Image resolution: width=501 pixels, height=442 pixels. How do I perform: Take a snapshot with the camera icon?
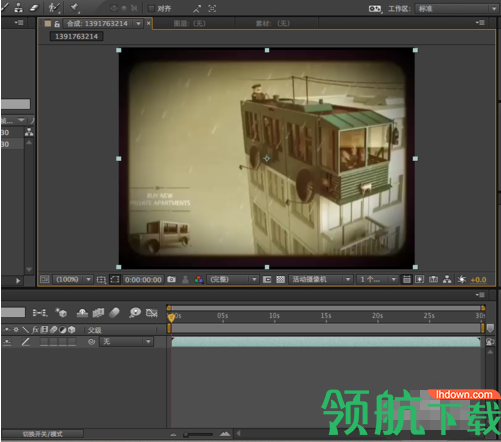tap(172, 279)
